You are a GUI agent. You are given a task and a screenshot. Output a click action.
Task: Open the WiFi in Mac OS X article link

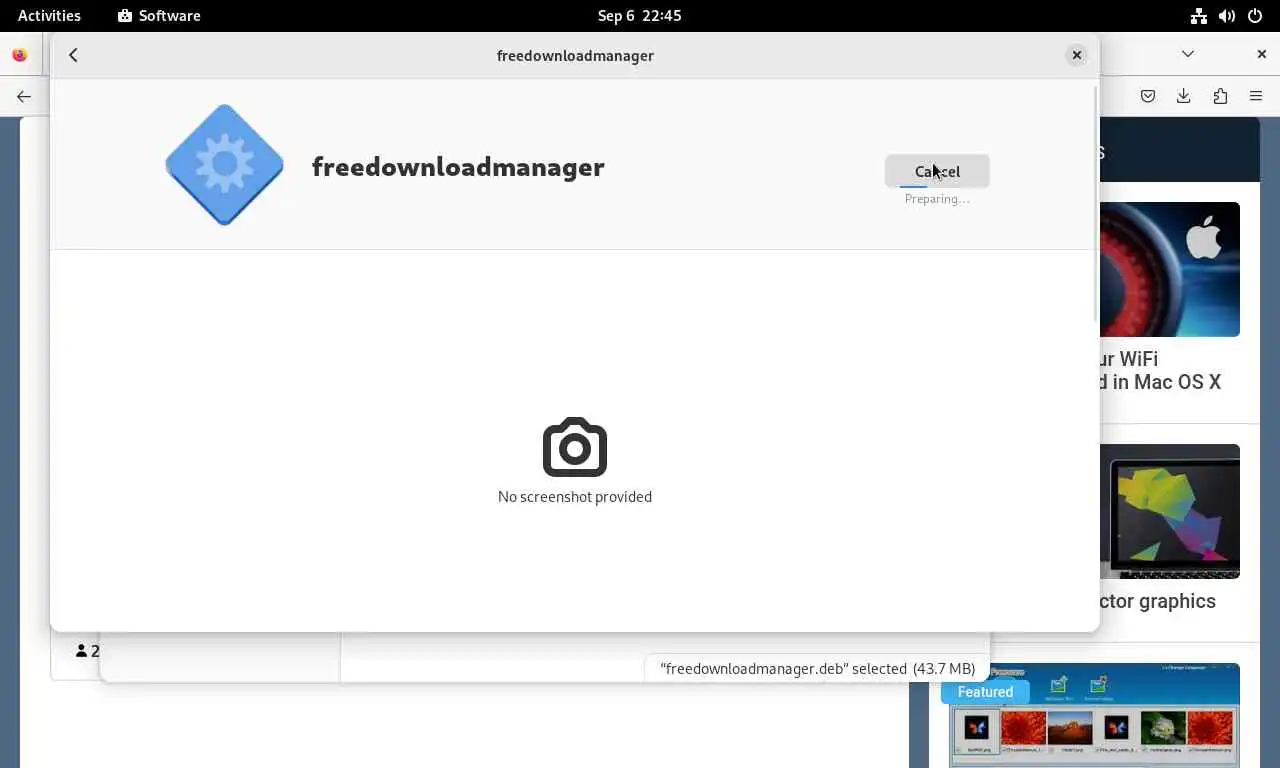(1160, 370)
